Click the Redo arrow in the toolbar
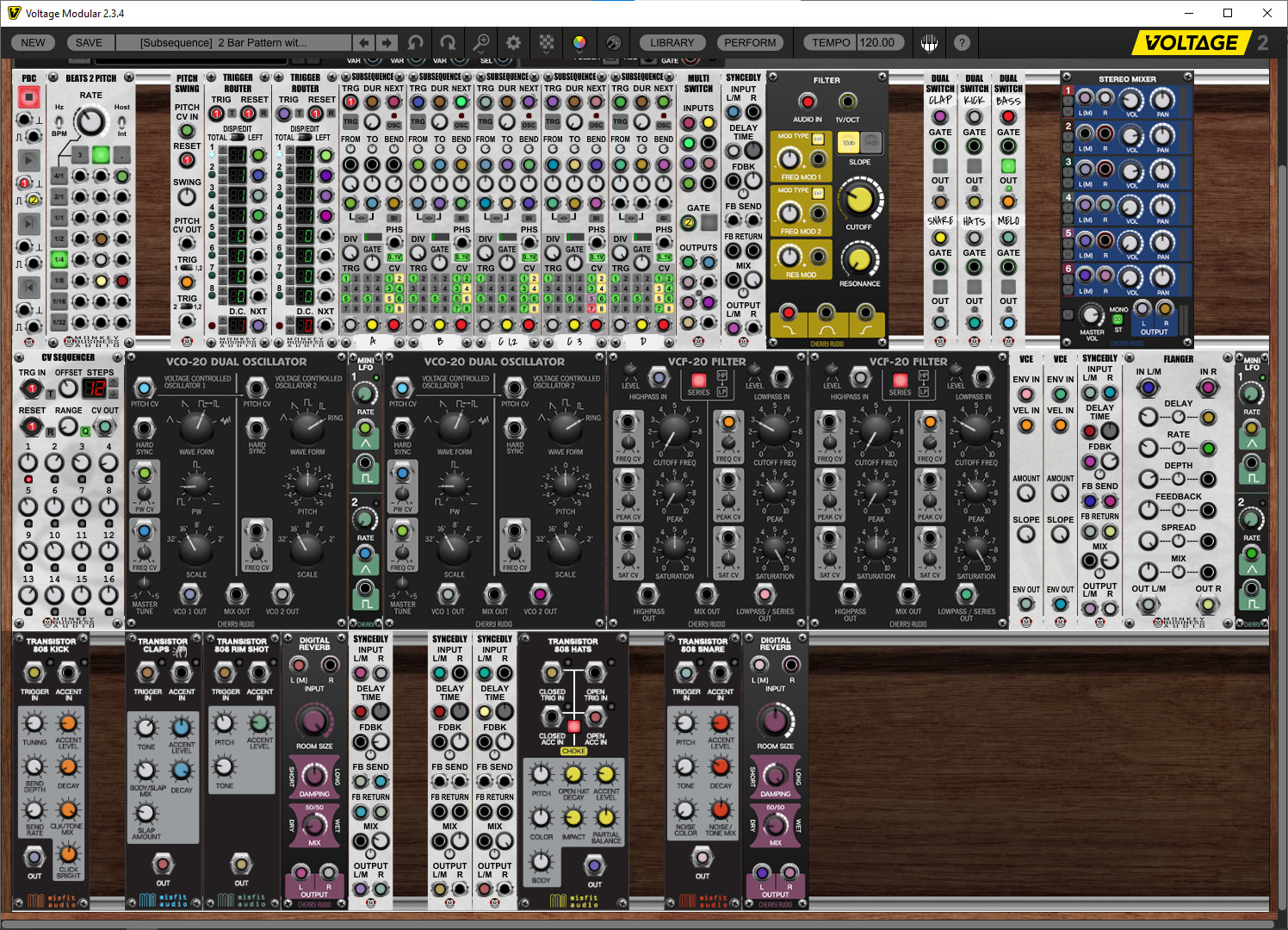 [448, 42]
